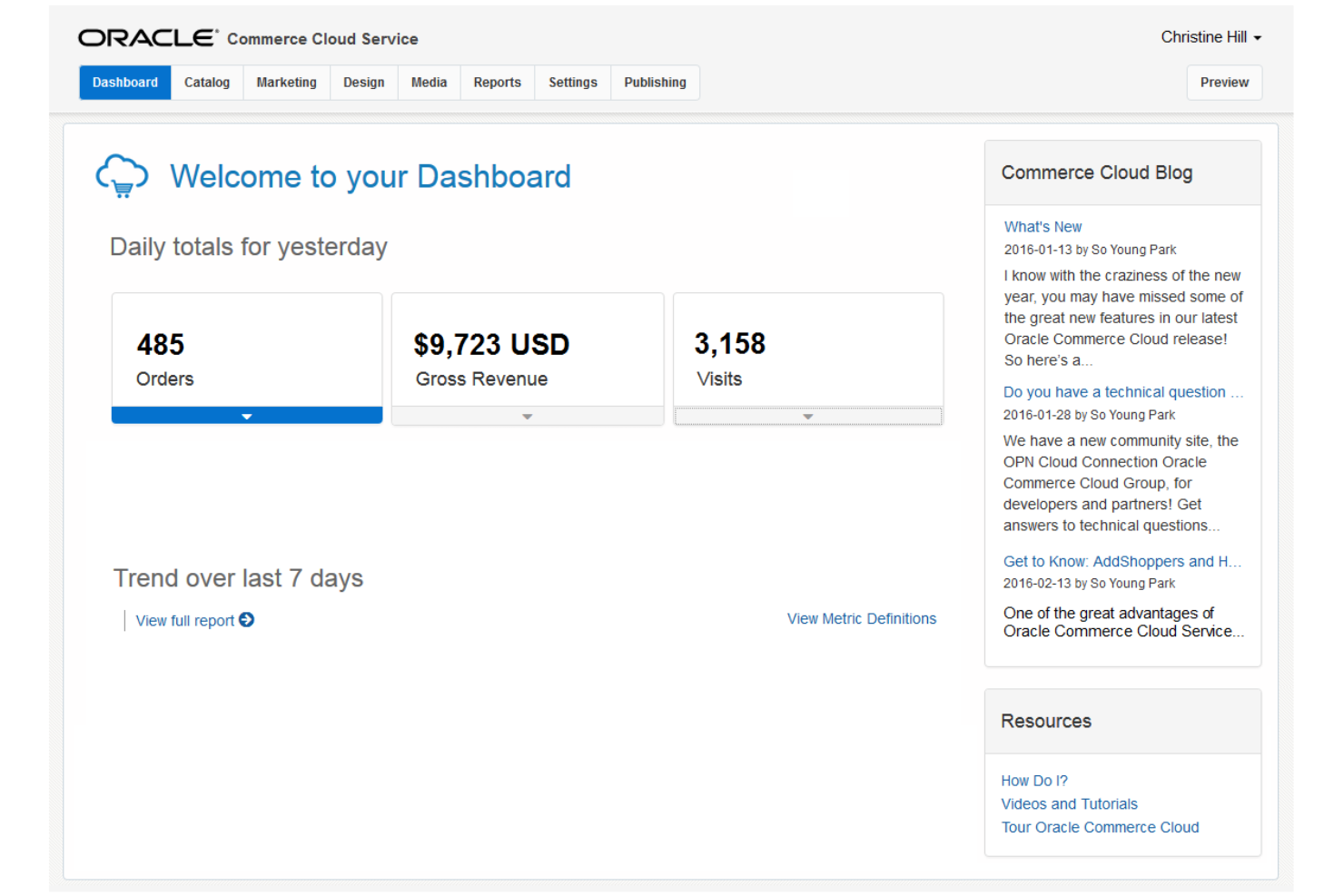The height and width of the screenshot is (896, 1344).
Task: Select the Design tab
Action: click(364, 83)
